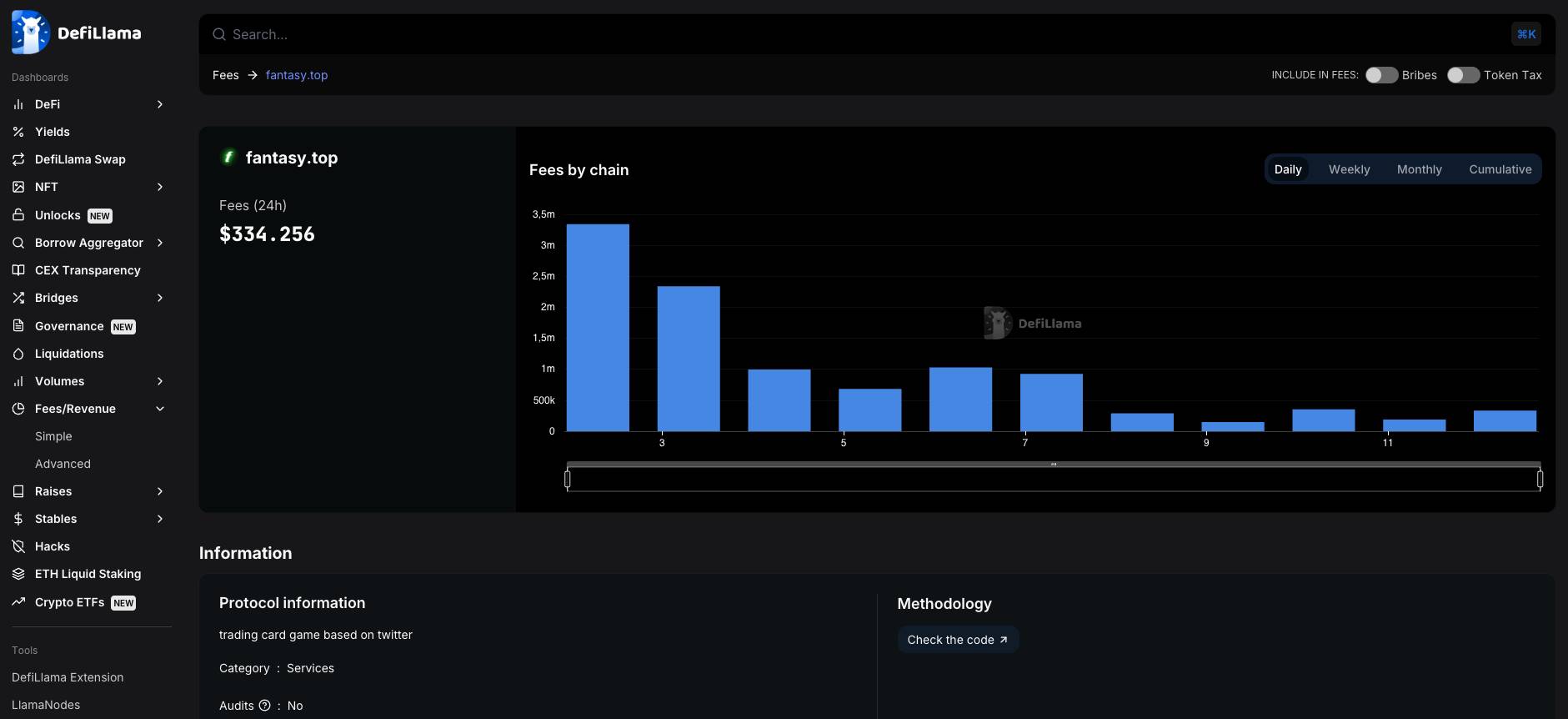Screen dimensions: 1568x719
Task: Click the chart range slider top grip
Action: point(1054,464)
